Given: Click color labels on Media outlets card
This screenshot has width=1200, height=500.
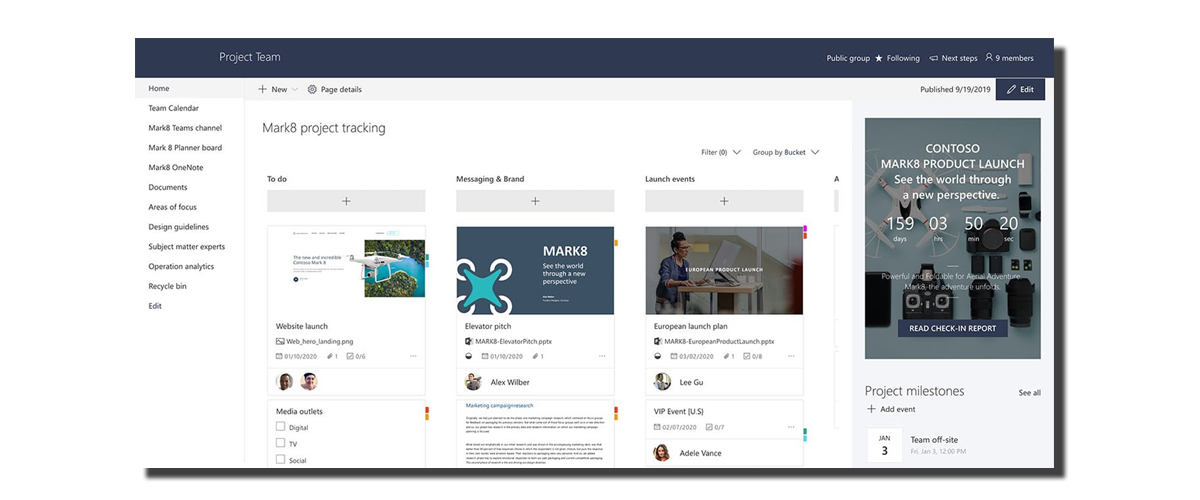Looking at the screenshot, I should point(427,413).
